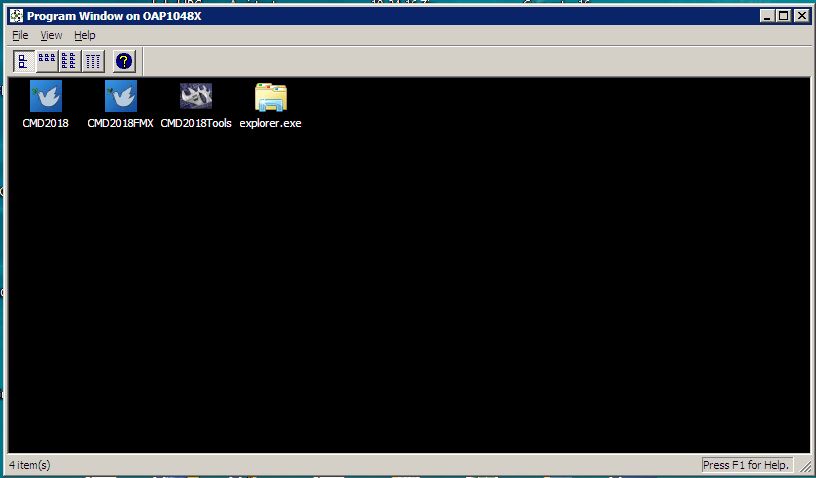Maximize the Program Window
This screenshot has height=478, width=816.
click(x=783, y=16)
